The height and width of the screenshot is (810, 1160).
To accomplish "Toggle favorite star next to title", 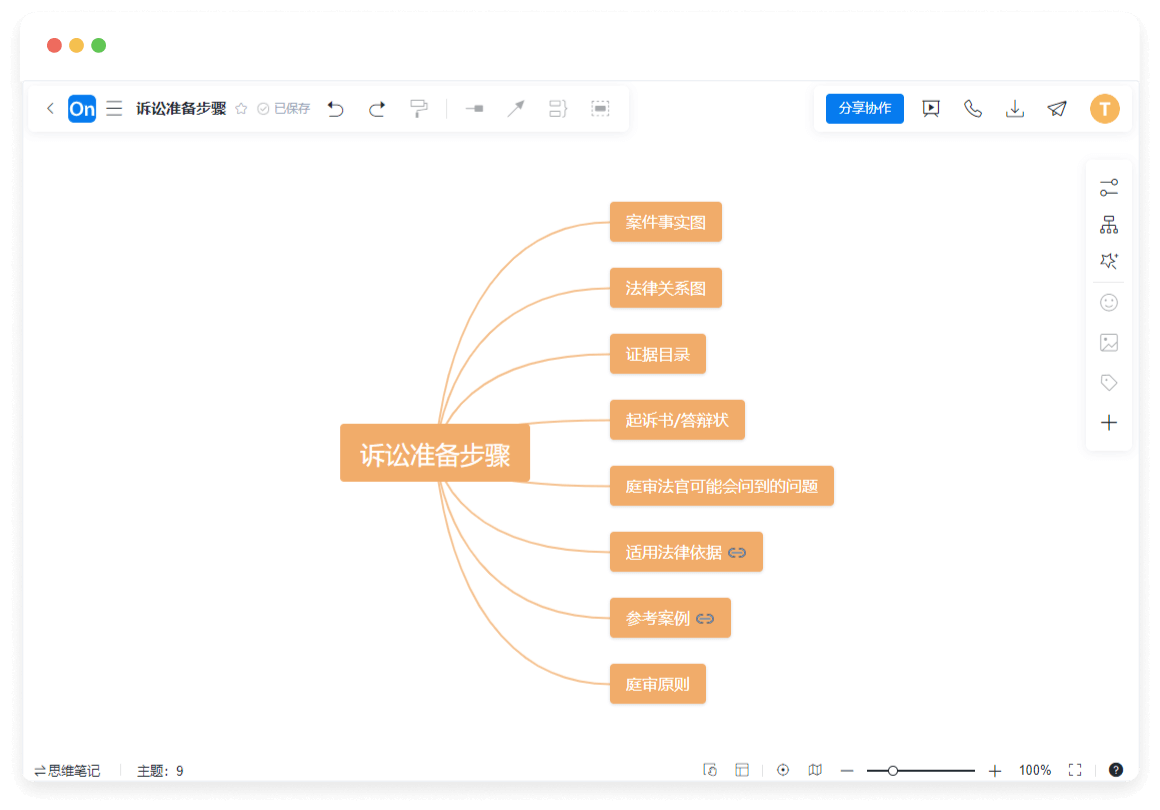I will pyautogui.click(x=241, y=109).
